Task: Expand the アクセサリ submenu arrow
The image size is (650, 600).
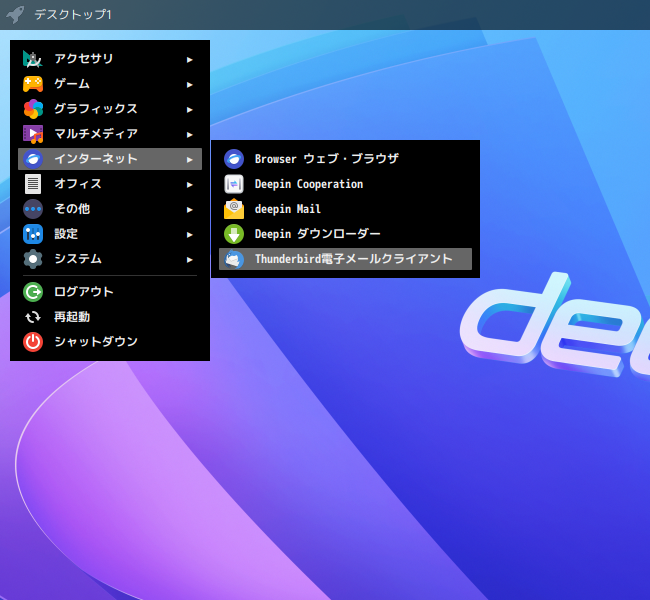Action: point(189,60)
